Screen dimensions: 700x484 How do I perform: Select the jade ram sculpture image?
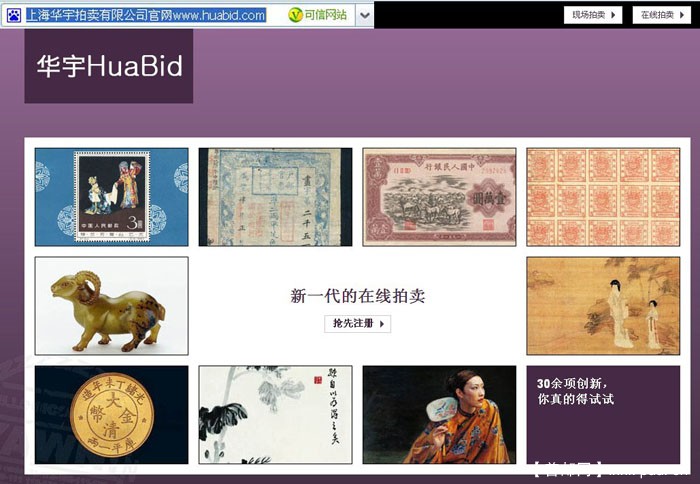[x=111, y=306]
